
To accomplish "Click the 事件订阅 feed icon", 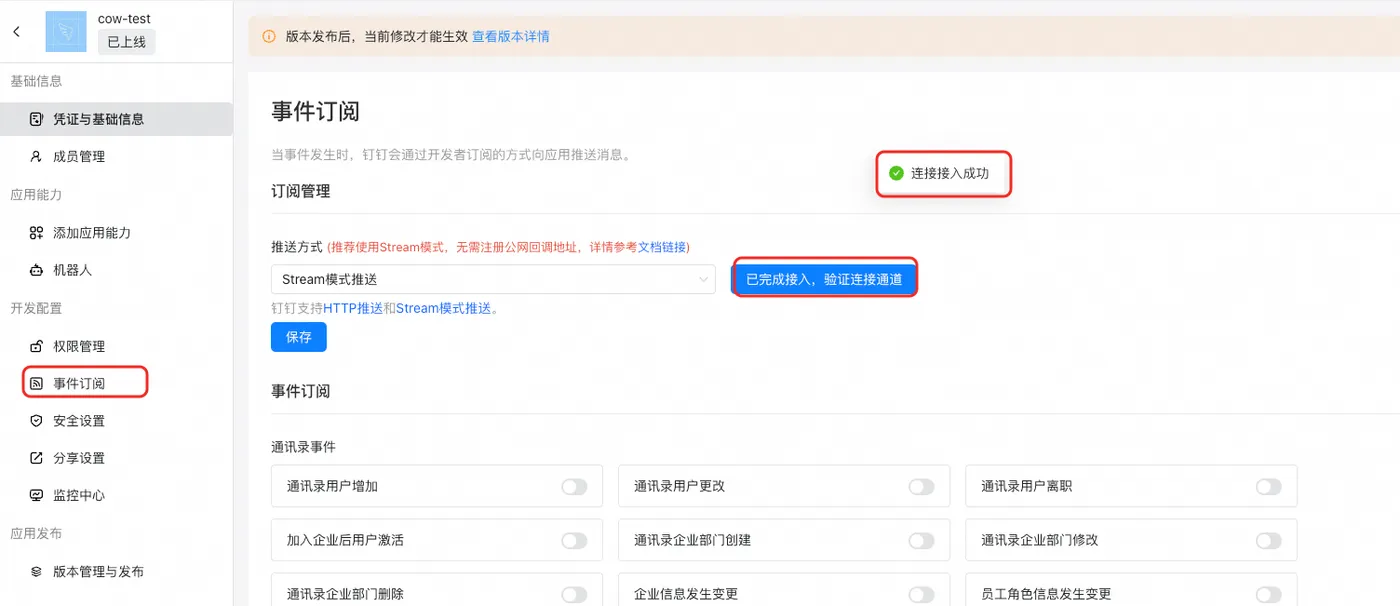I will [x=36, y=383].
